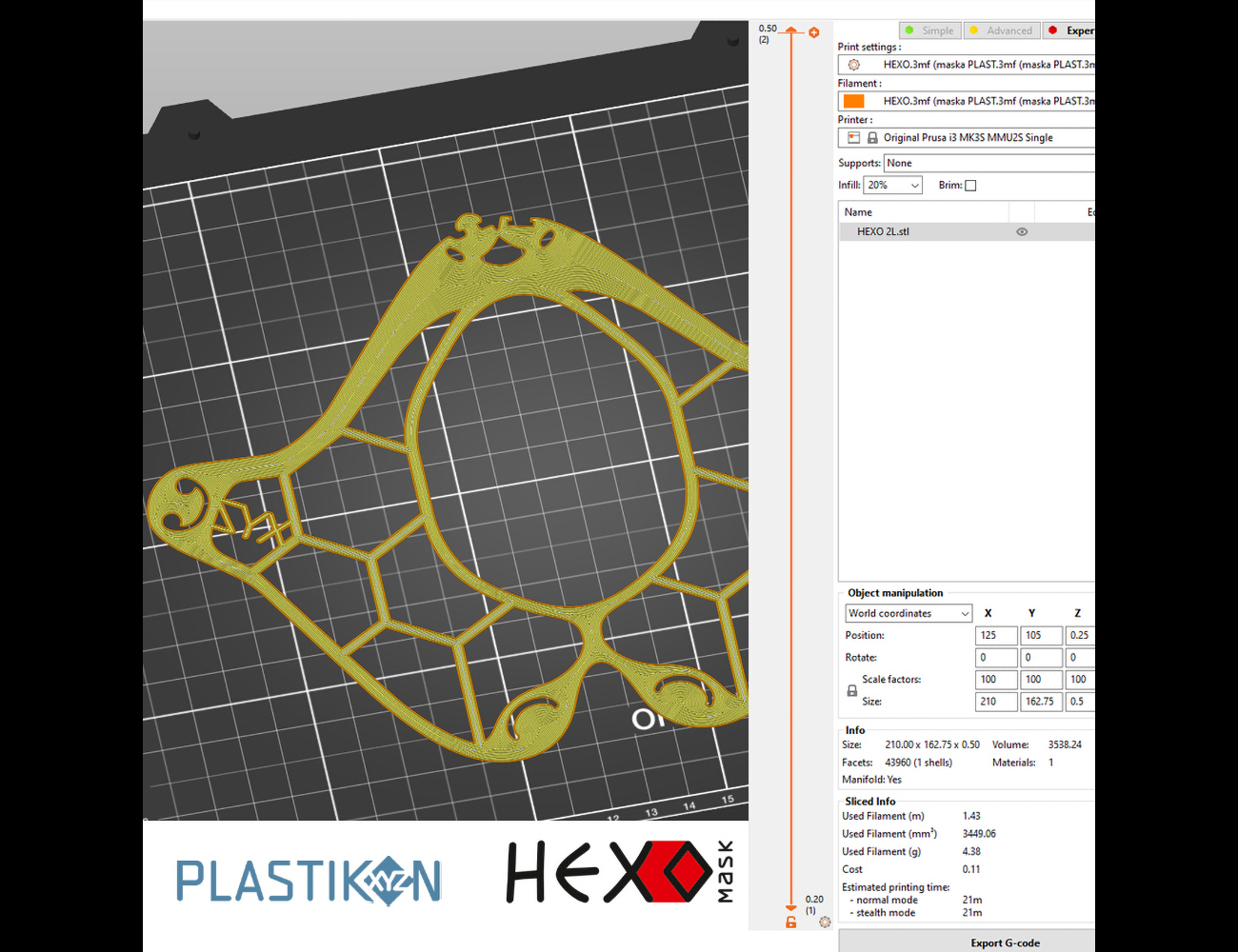Click the unlock padlock below the layer slider

pos(789,922)
